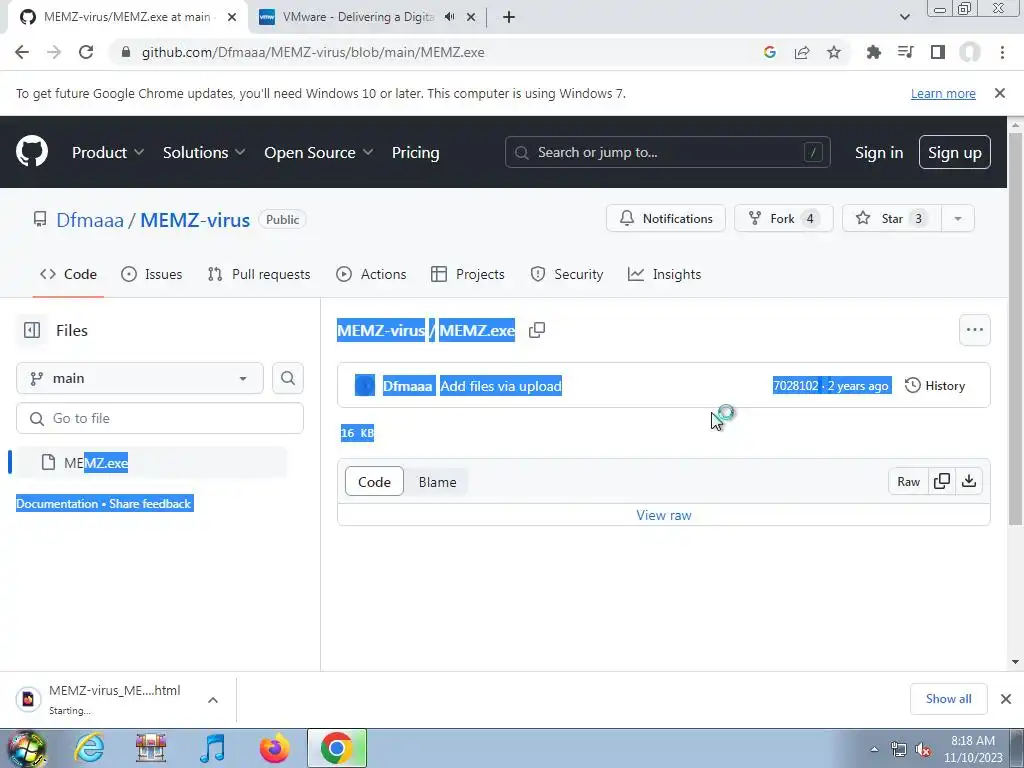Click the GitHub octocat logo
Image resolution: width=1024 pixels, height=768 pixels.
tap(32, 152)
